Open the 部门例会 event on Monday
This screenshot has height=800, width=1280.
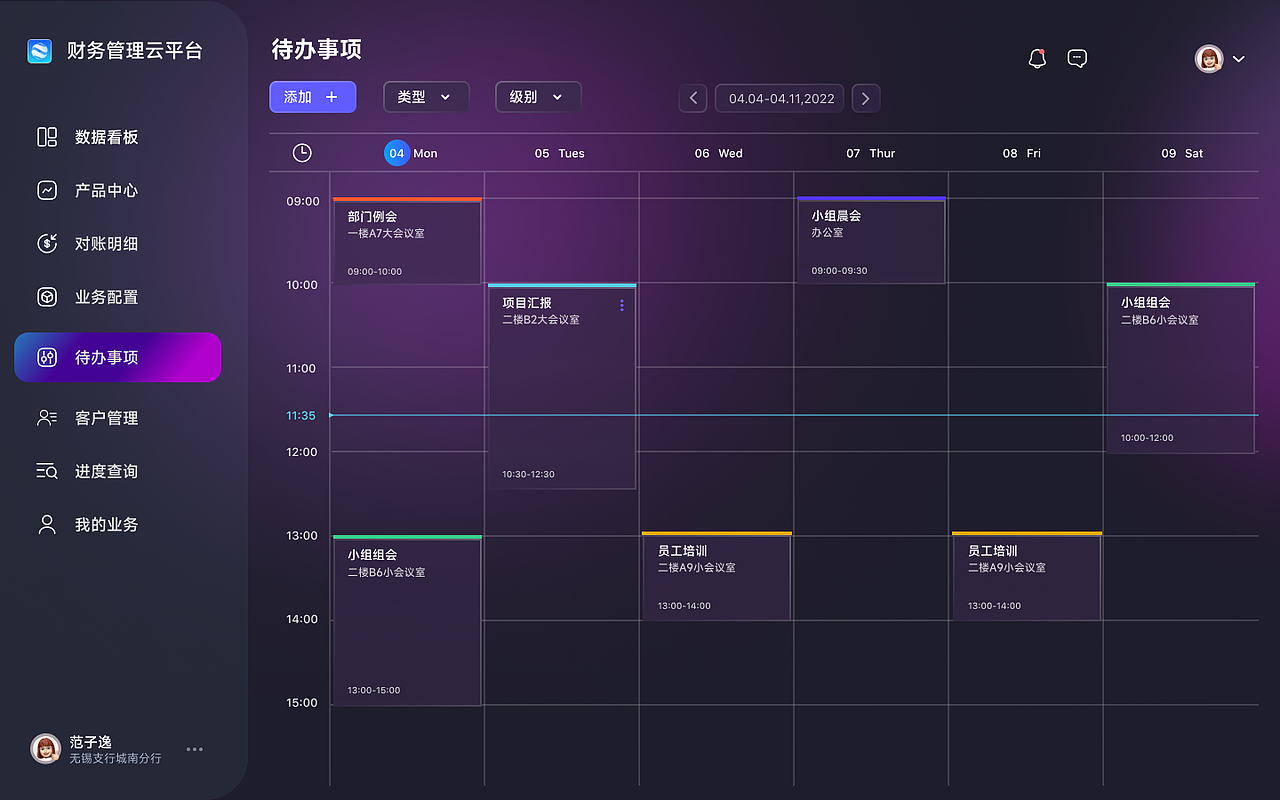[407, 241]
